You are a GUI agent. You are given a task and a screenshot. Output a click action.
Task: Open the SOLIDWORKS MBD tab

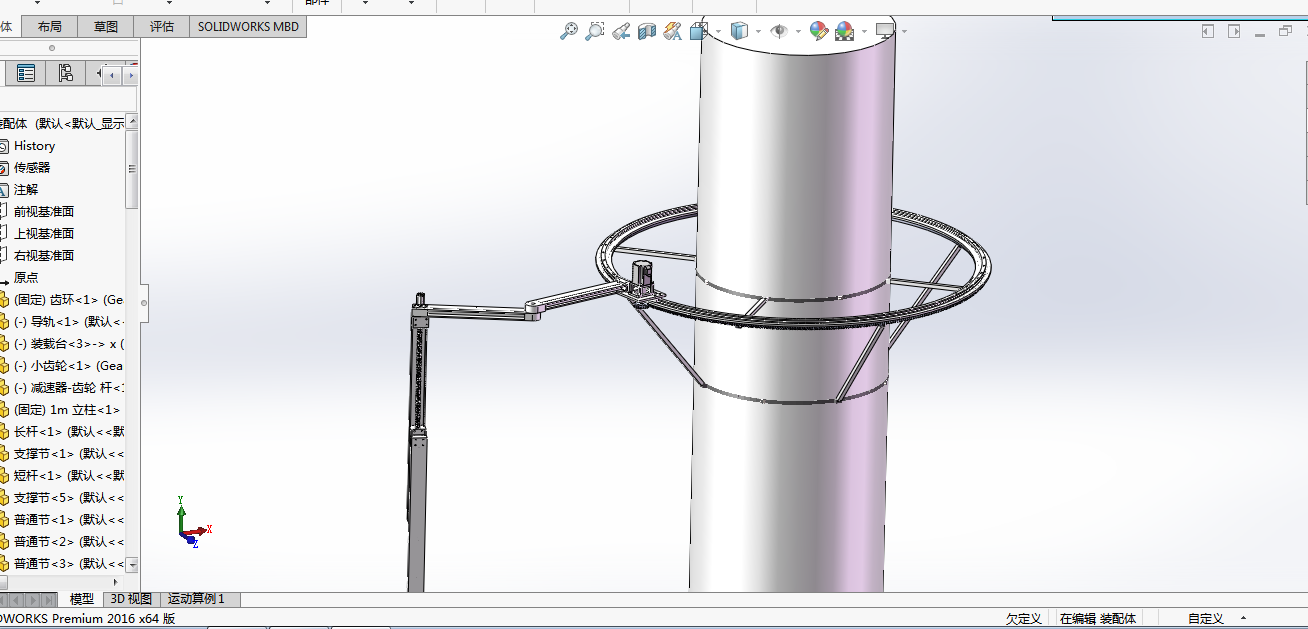click(248, 27)
